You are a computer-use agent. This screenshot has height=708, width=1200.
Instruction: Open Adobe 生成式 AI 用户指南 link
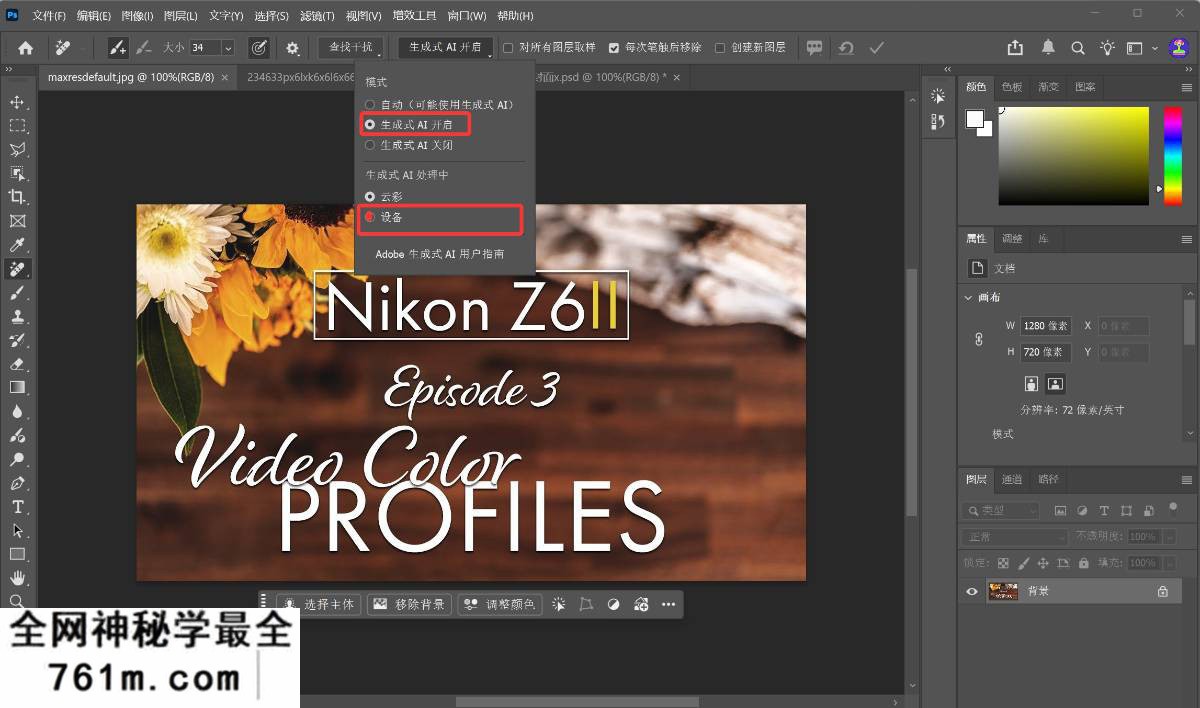(x=440, y=254)
